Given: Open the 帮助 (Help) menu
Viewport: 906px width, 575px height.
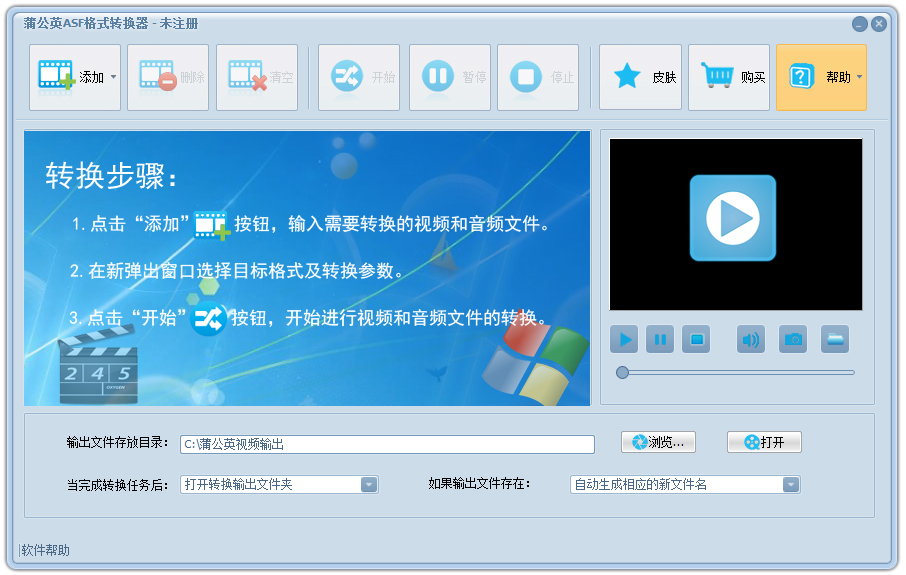Looking at the screenshot, I should point(820,77).
